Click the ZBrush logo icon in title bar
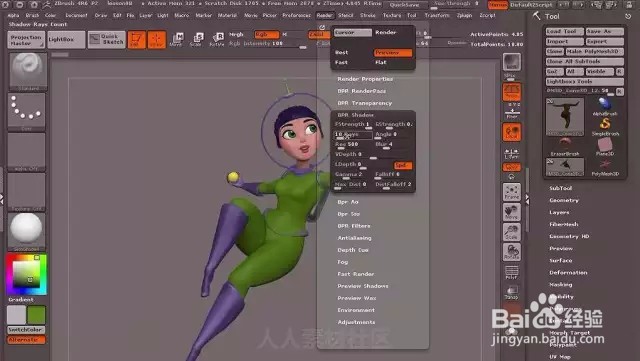 pyautogui.click(x=47, y=4)
